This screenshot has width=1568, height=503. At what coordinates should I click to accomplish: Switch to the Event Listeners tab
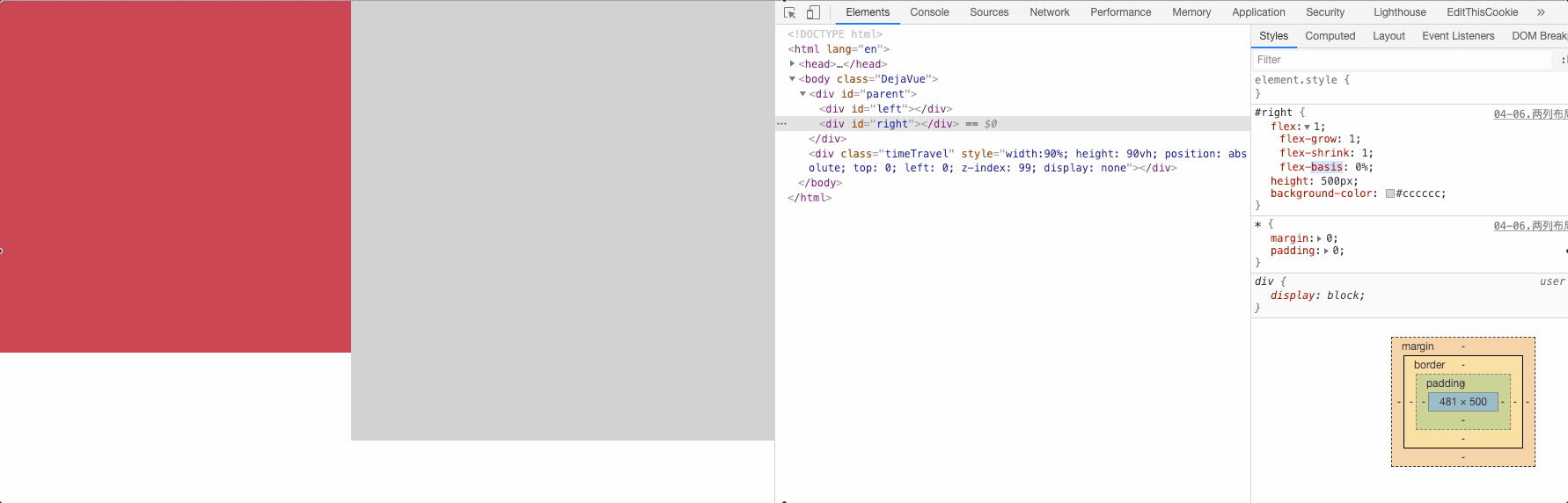[x=1457, y=36]
